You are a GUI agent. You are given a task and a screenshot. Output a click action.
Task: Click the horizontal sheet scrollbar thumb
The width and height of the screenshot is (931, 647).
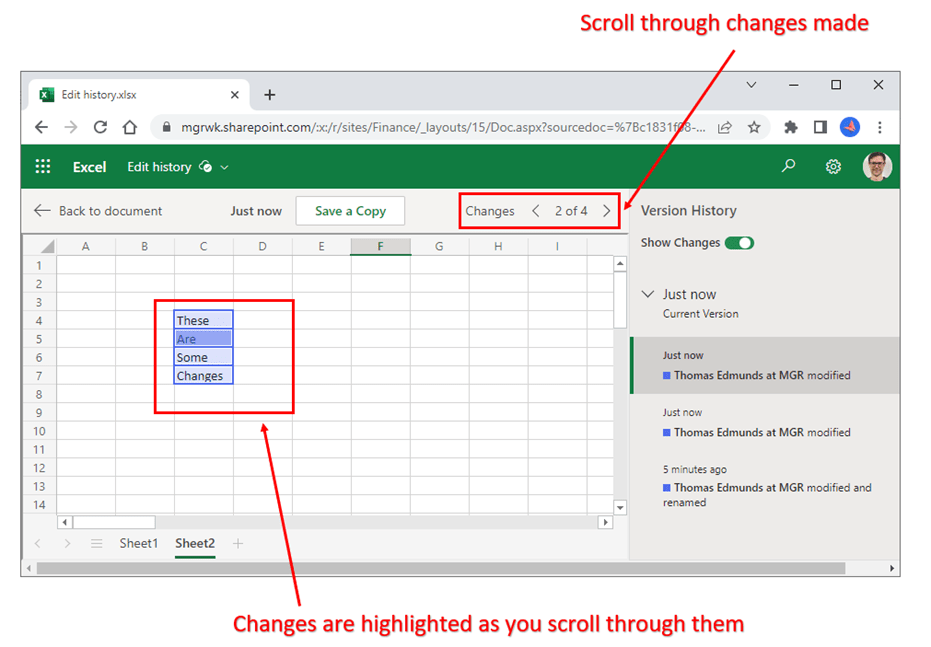tap(114, 522)
